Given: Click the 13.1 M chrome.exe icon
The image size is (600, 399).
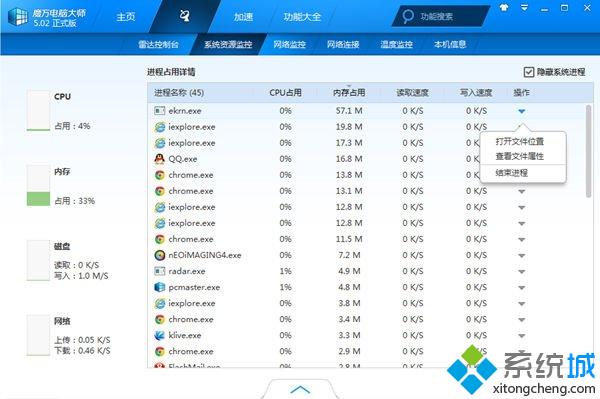Looking at the screenshot, I should (x=160, y=191).
